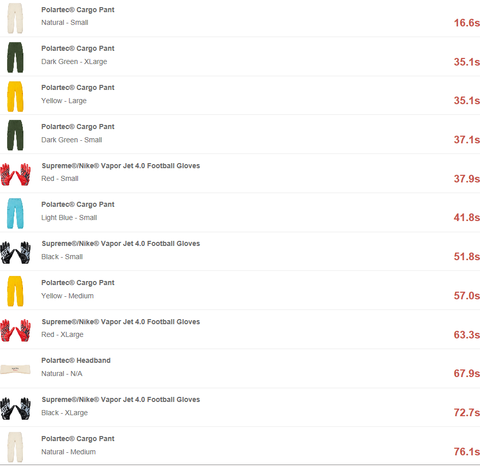Select the "Dark Green - XLarge" variant text

click(74, 62)
